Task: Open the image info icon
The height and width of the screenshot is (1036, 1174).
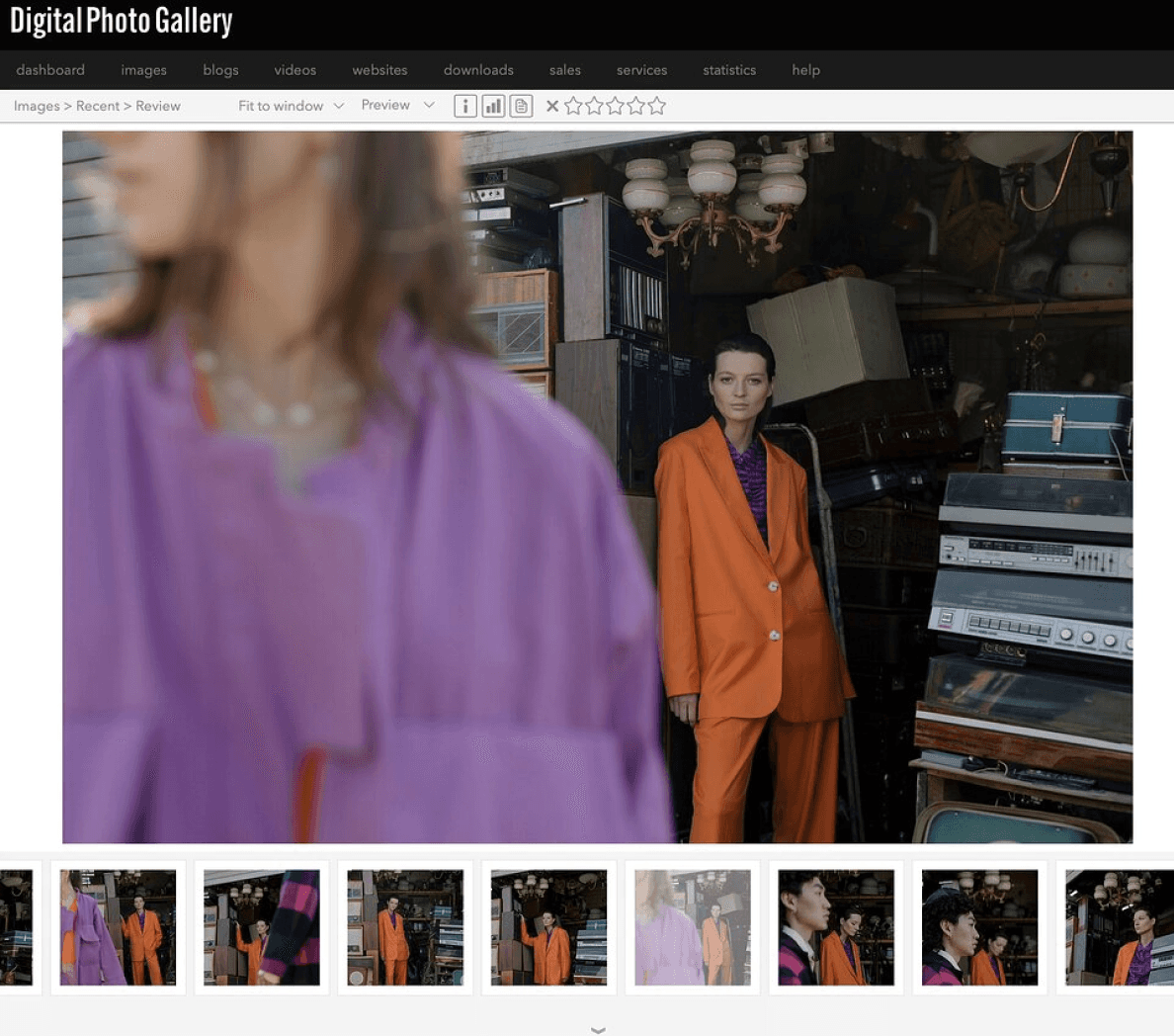Action: (x=465, y=107)
